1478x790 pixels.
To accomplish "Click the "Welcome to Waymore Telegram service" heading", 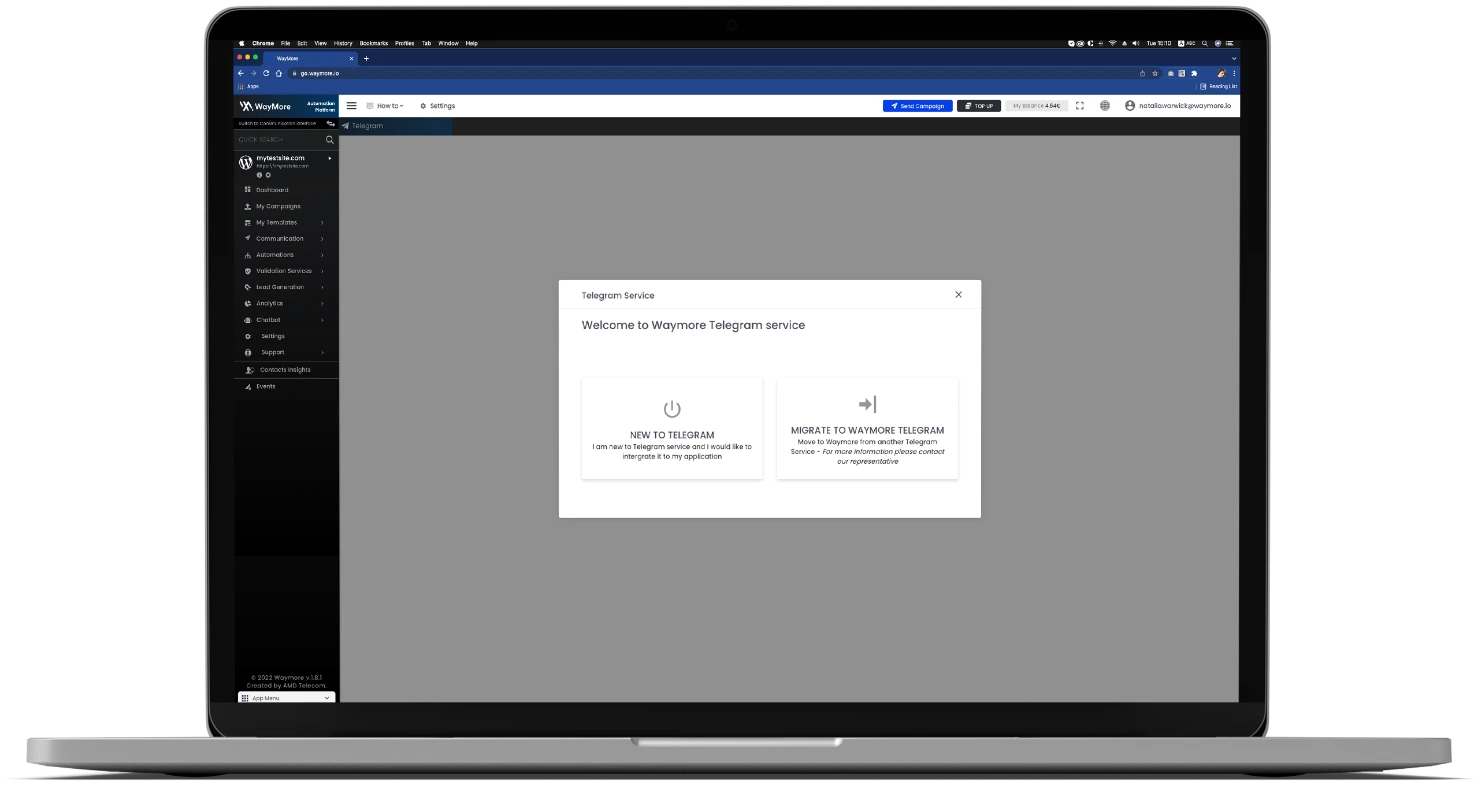I will (693, 325).
